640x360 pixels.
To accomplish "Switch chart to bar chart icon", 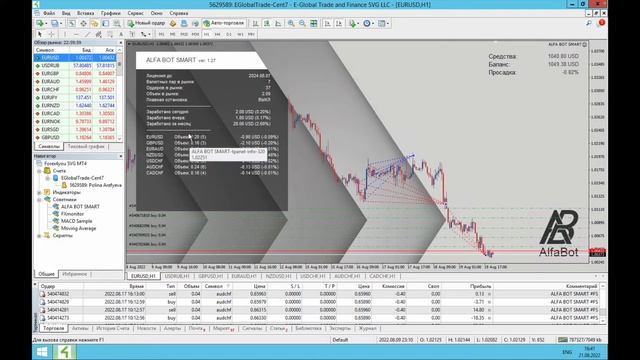I will (256, 23).
